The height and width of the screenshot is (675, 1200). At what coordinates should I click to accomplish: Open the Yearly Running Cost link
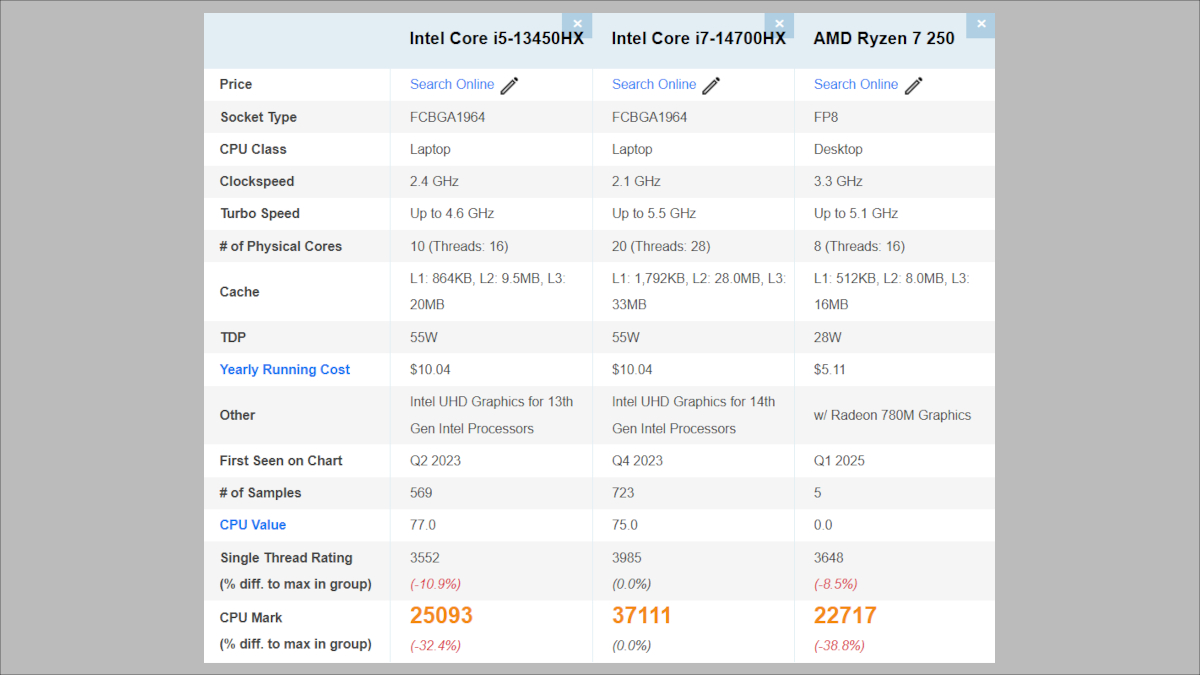(x=285, y=370)
